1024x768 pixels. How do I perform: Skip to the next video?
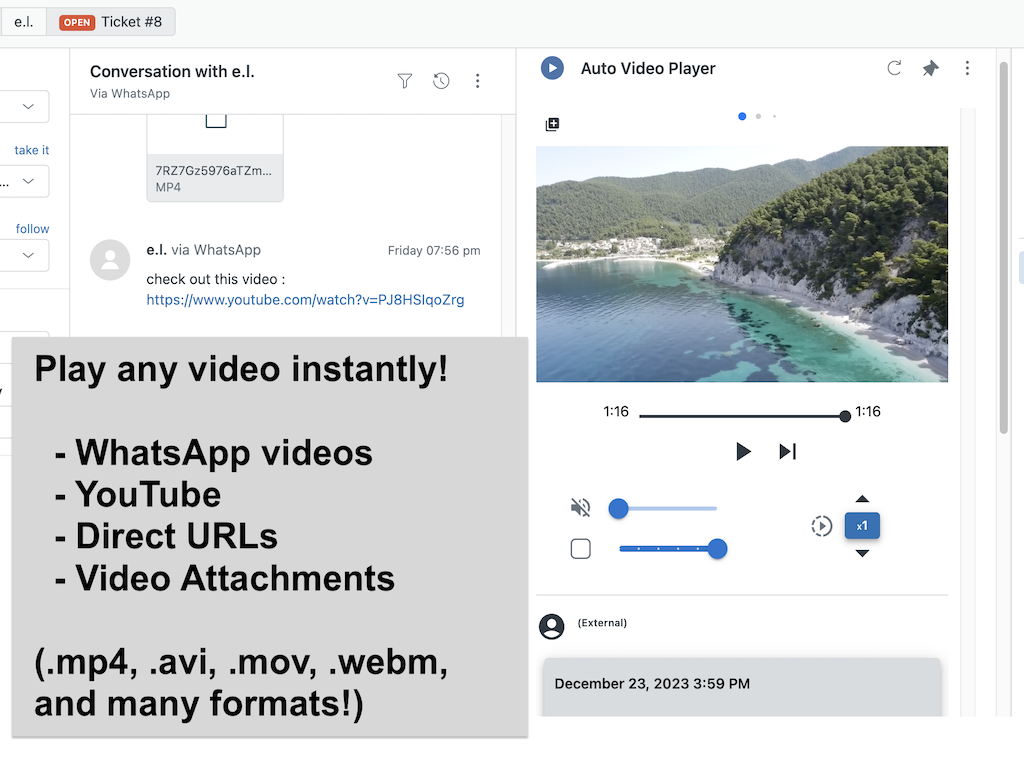788,451
